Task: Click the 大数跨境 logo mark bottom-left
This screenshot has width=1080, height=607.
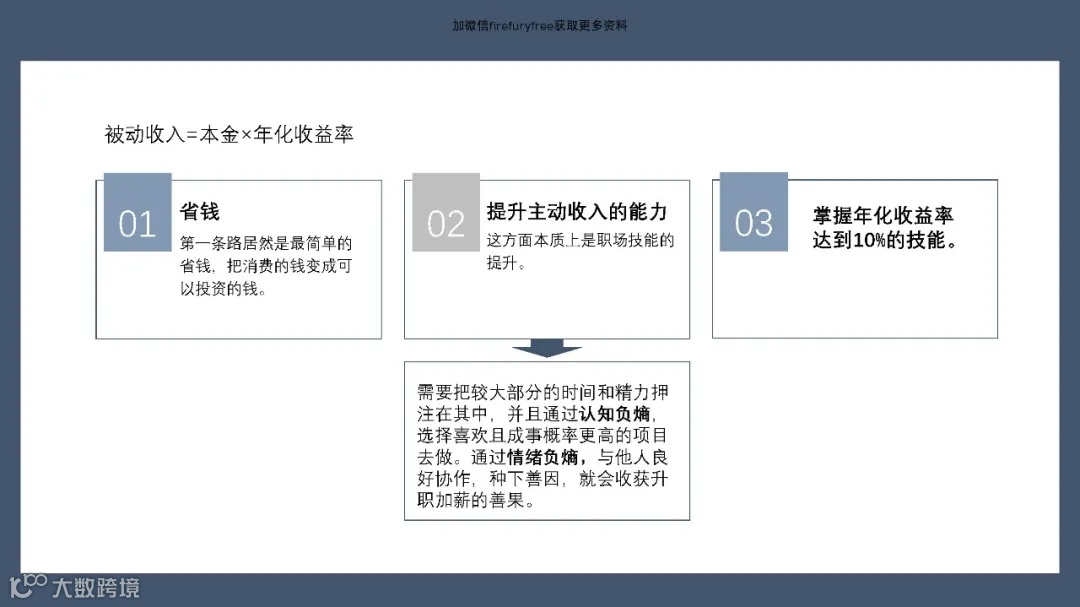Action: [x=28, y=588]
